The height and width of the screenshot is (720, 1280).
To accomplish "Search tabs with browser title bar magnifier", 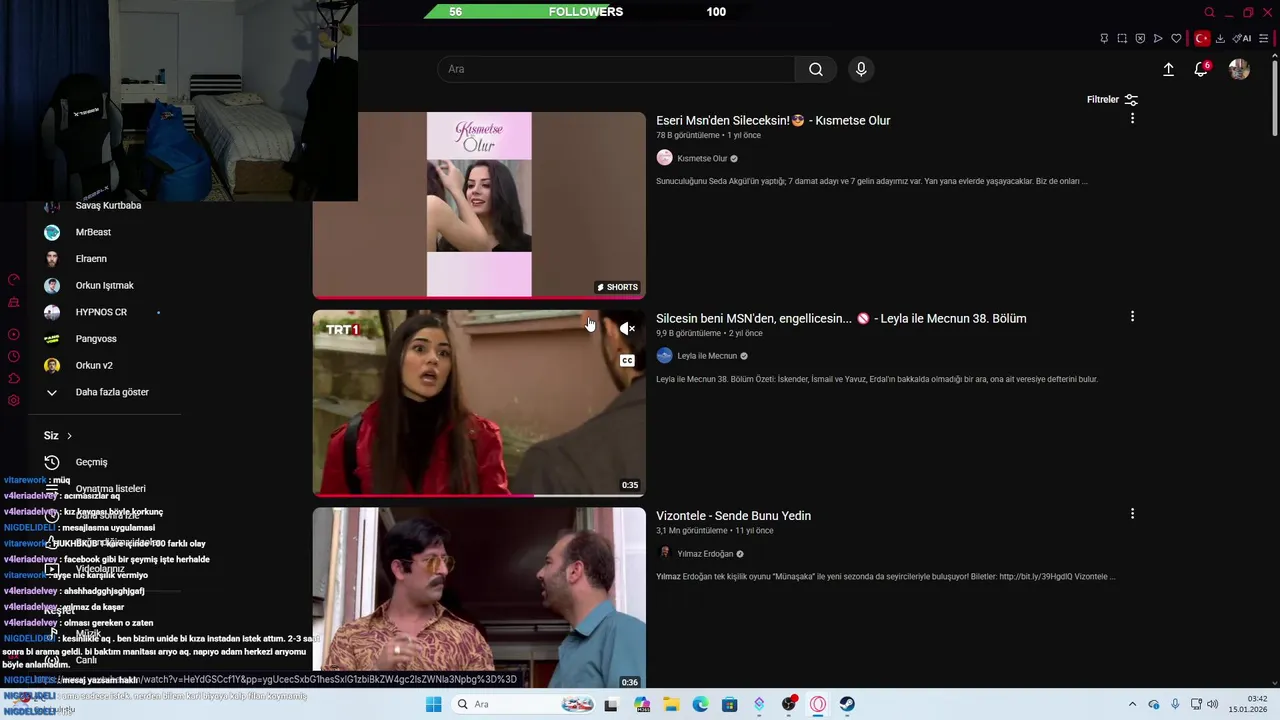I will 1209,12.
